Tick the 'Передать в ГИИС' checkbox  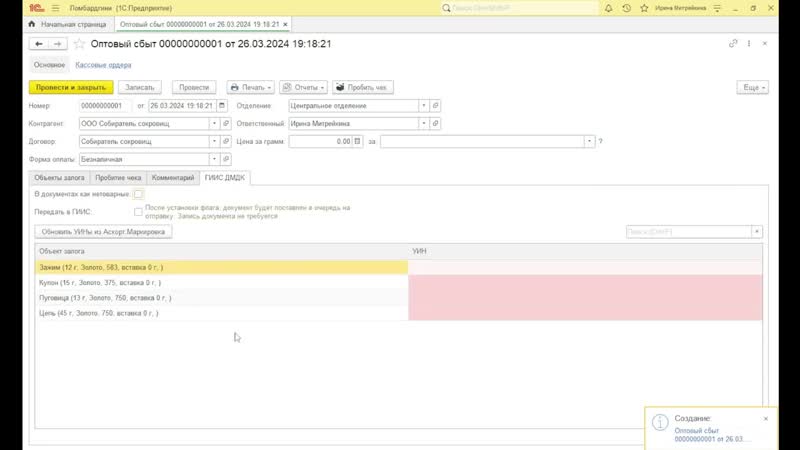pos(138,211)
